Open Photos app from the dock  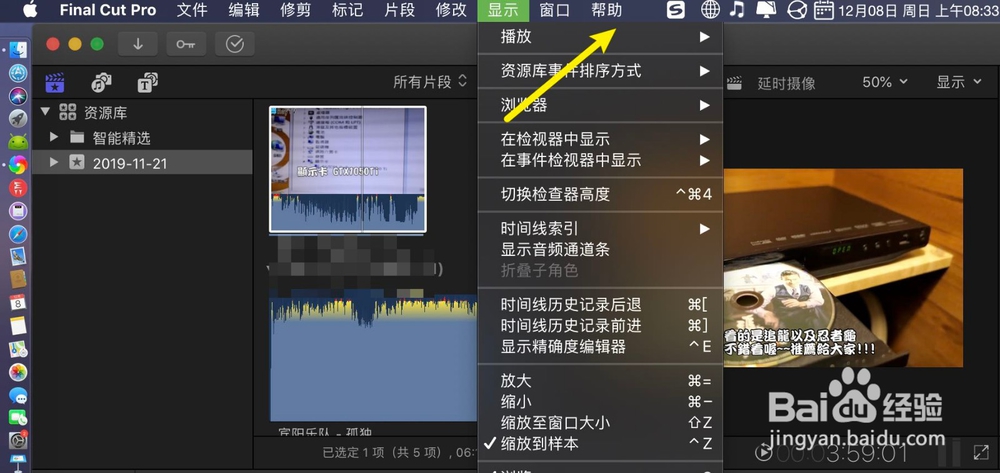(x=18, y=372)
